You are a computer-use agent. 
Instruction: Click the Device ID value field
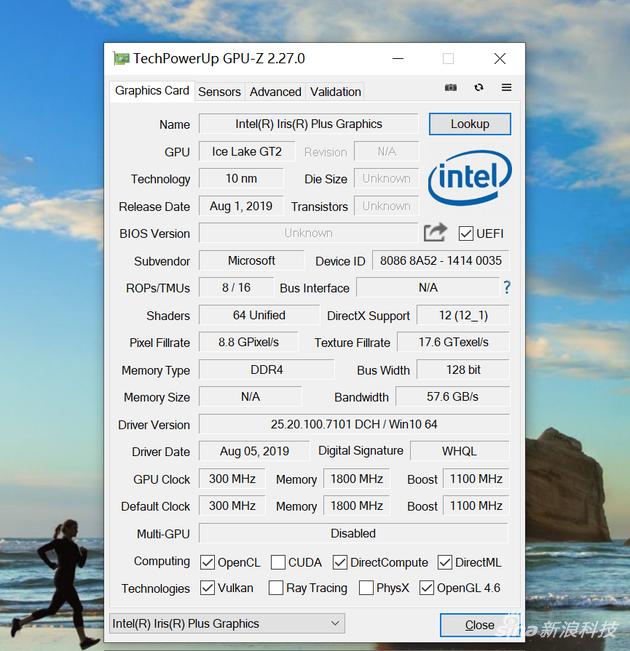pos(441,261)
